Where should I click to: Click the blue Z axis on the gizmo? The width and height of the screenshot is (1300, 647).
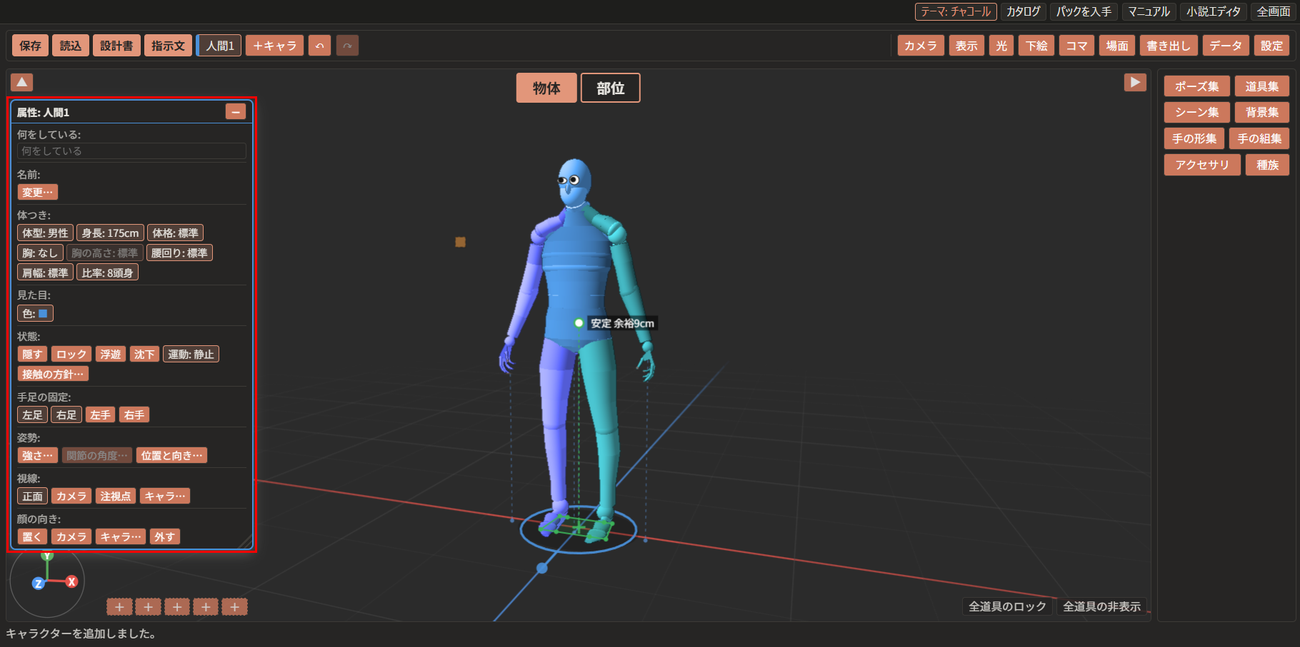(38, 582)
